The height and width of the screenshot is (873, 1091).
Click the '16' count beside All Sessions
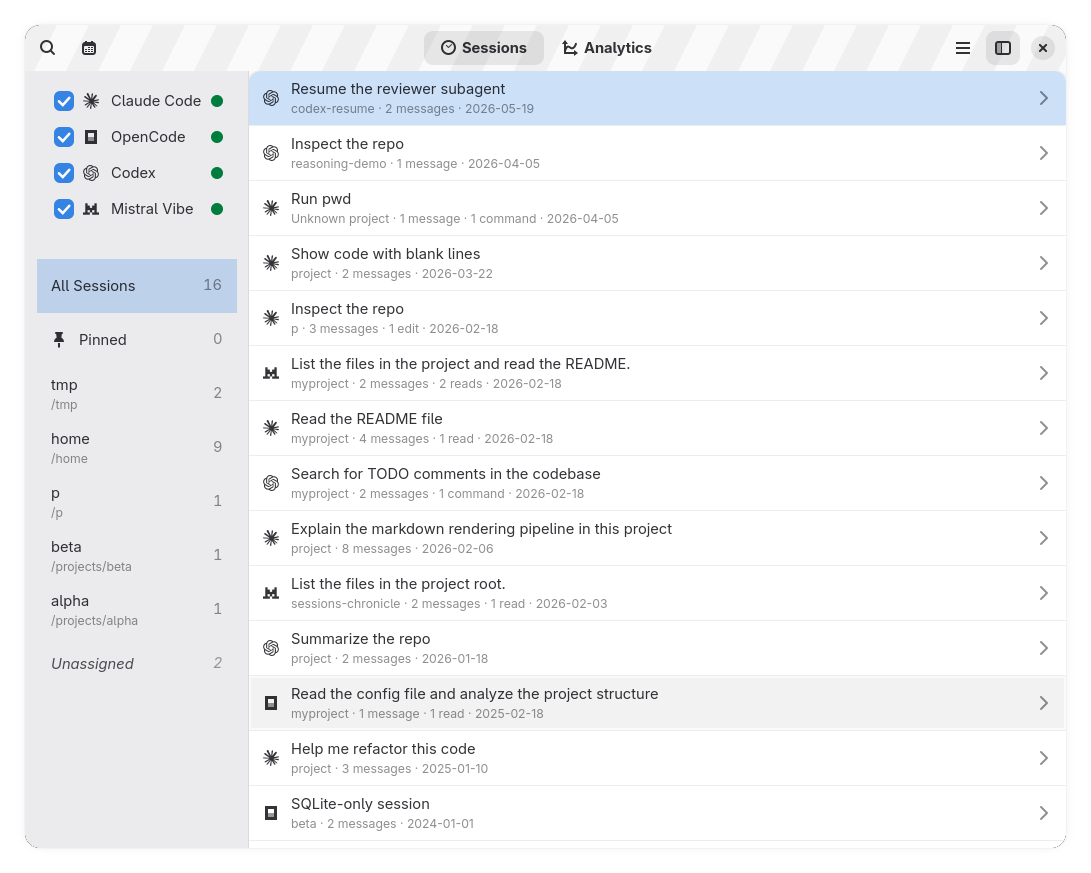pyautogui.click(x=212, y=285)
